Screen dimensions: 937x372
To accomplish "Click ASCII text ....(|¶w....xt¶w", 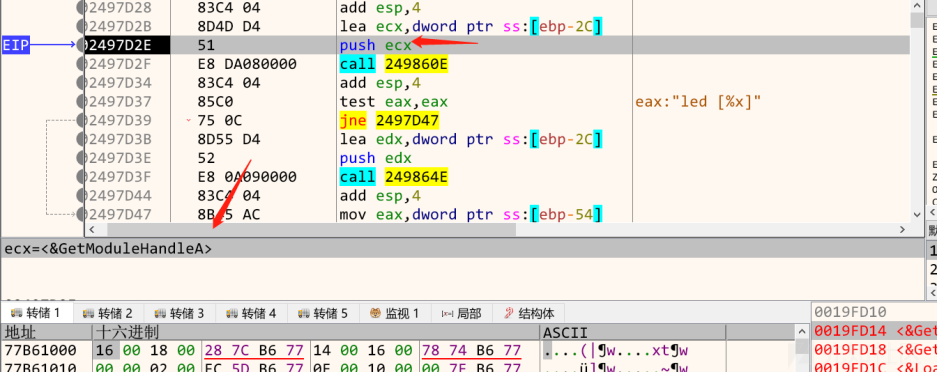I will coord(615,350).
